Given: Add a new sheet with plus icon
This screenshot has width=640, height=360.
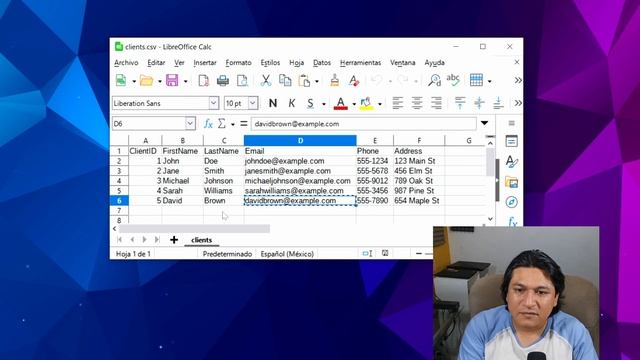Looking at the screenshot, I should [x=174, y=240].
